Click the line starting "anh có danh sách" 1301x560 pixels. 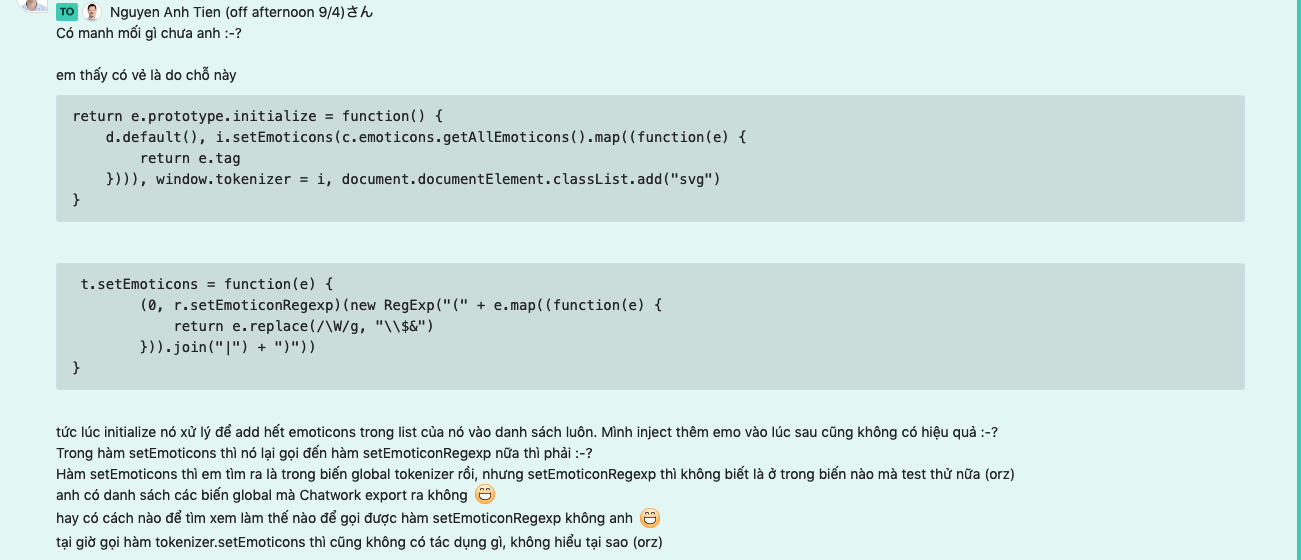[262, 495]
